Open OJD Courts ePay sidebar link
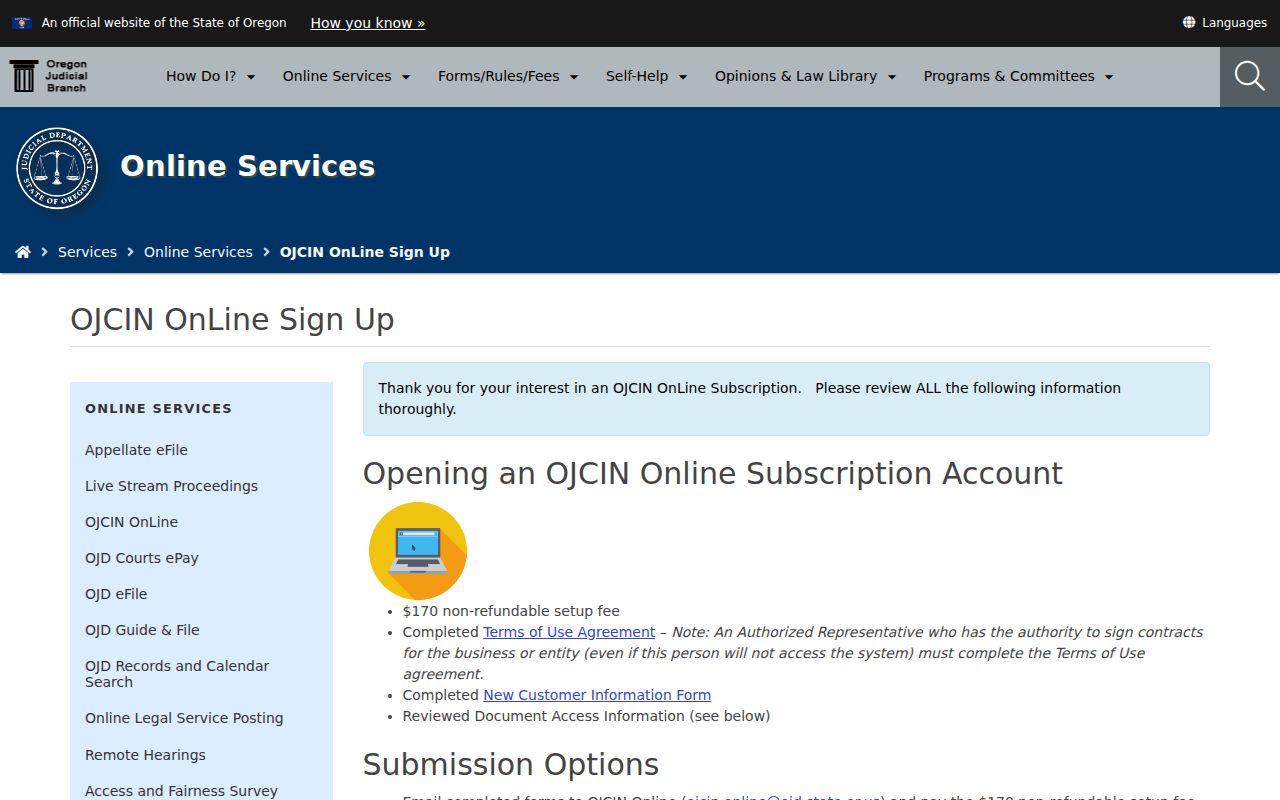This screenshot has width=1280, height=800. [x=142, y=558]
